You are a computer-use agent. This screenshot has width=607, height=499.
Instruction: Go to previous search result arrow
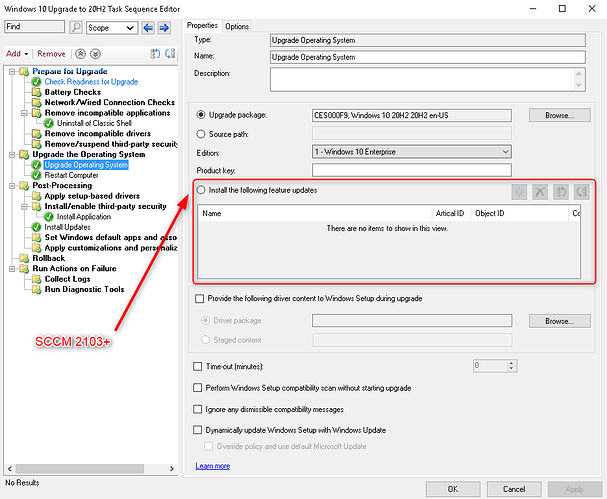point(148,27)
